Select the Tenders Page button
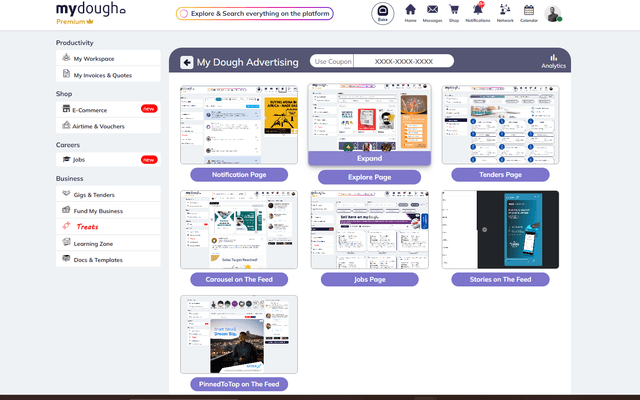Screen dimensions: 640x400 500,174
